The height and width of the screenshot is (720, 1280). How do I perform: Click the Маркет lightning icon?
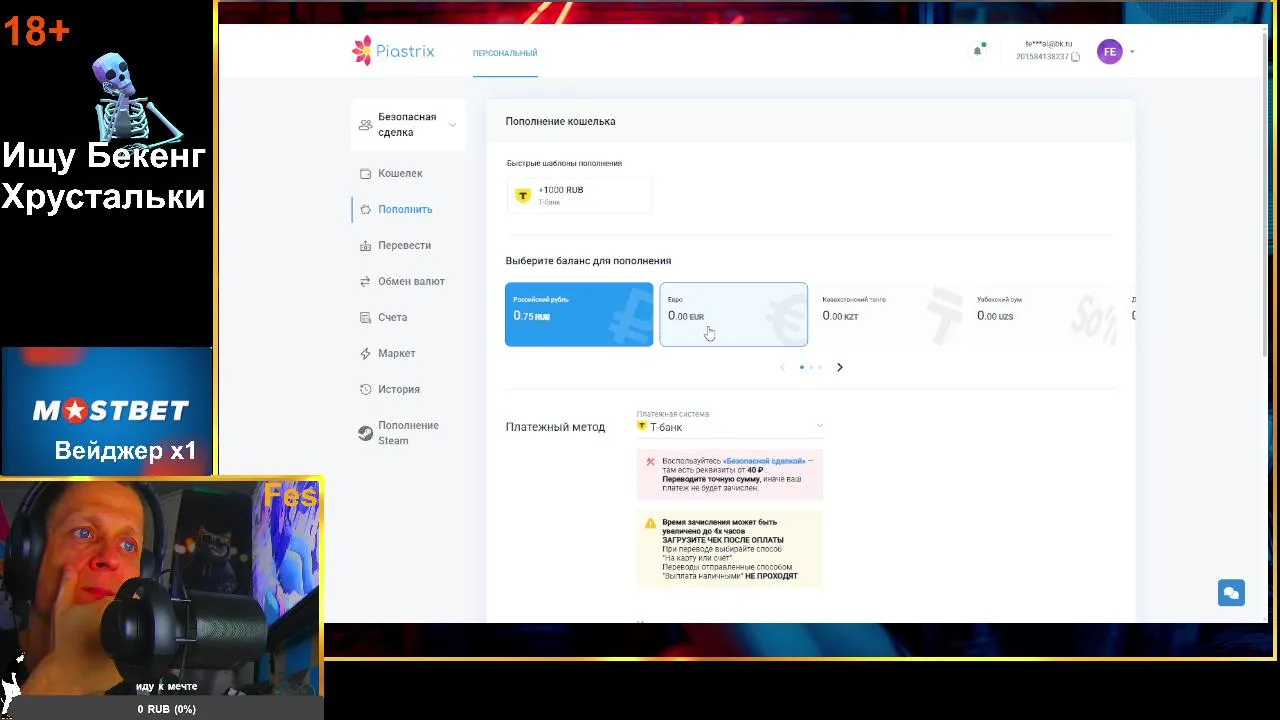(x=366, y=354)
